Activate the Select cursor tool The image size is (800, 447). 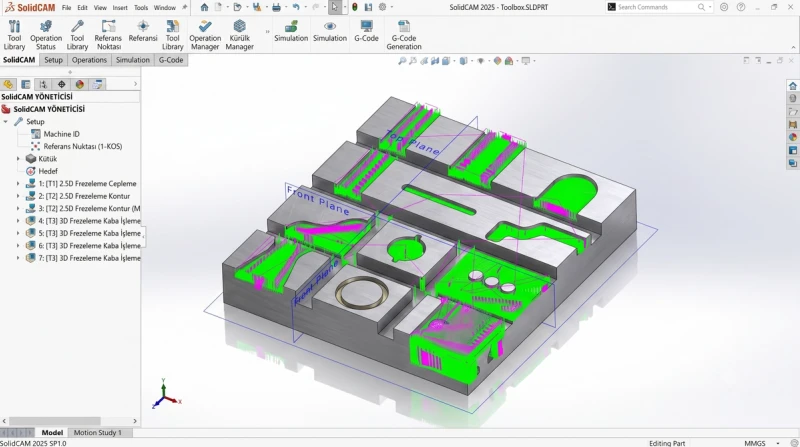[x=334, y=7]
